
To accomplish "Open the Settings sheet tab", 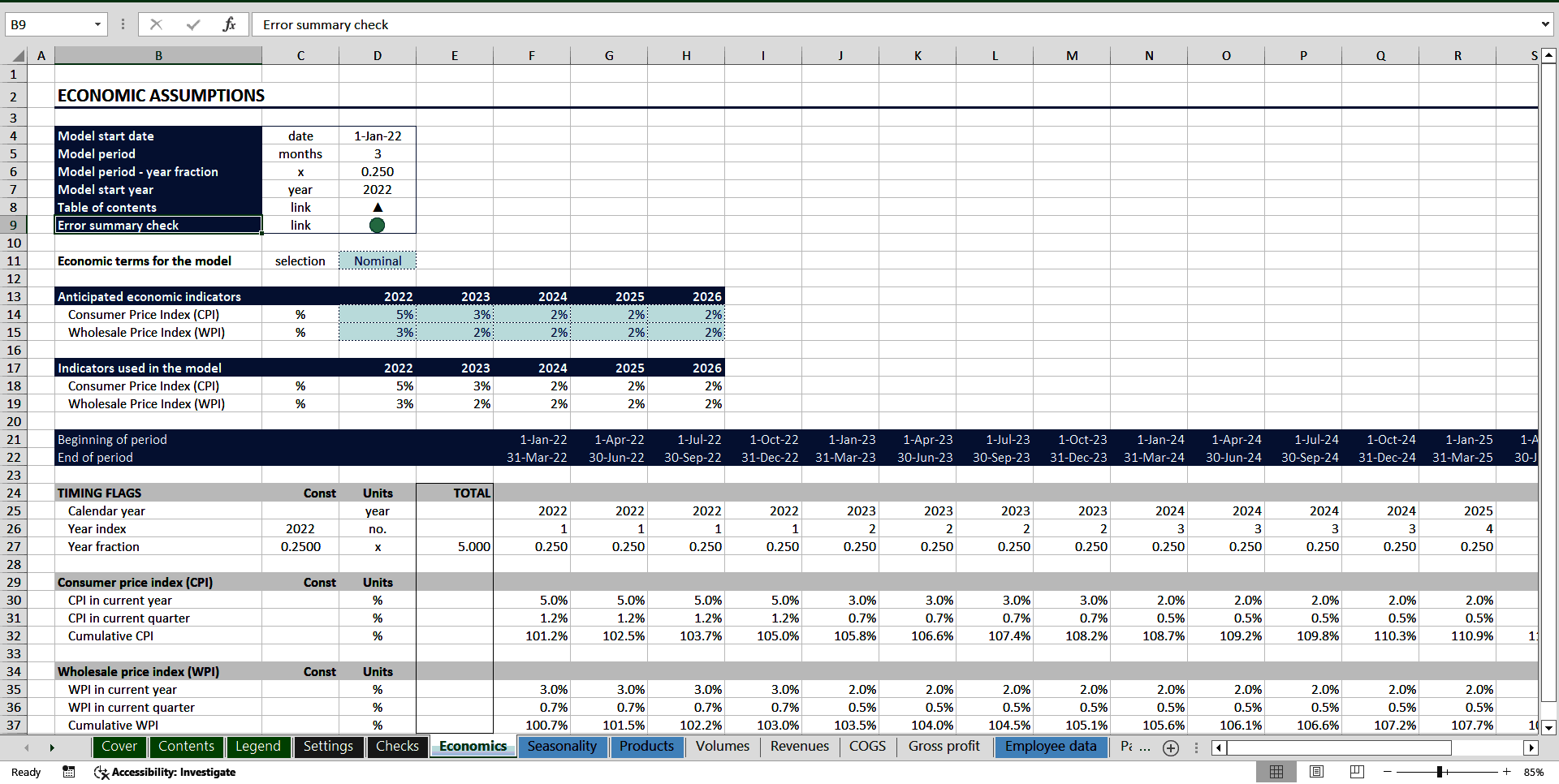I will (x=328, y=747).
